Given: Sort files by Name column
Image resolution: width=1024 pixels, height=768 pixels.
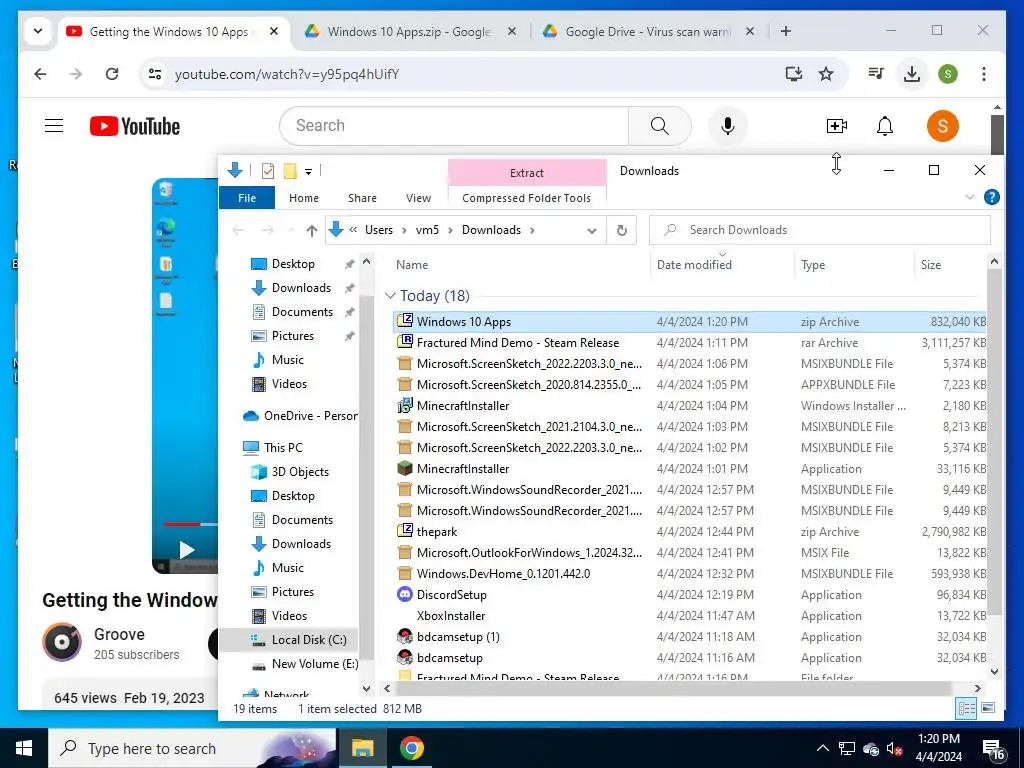Looking at the screenshot, I should 412,264.
